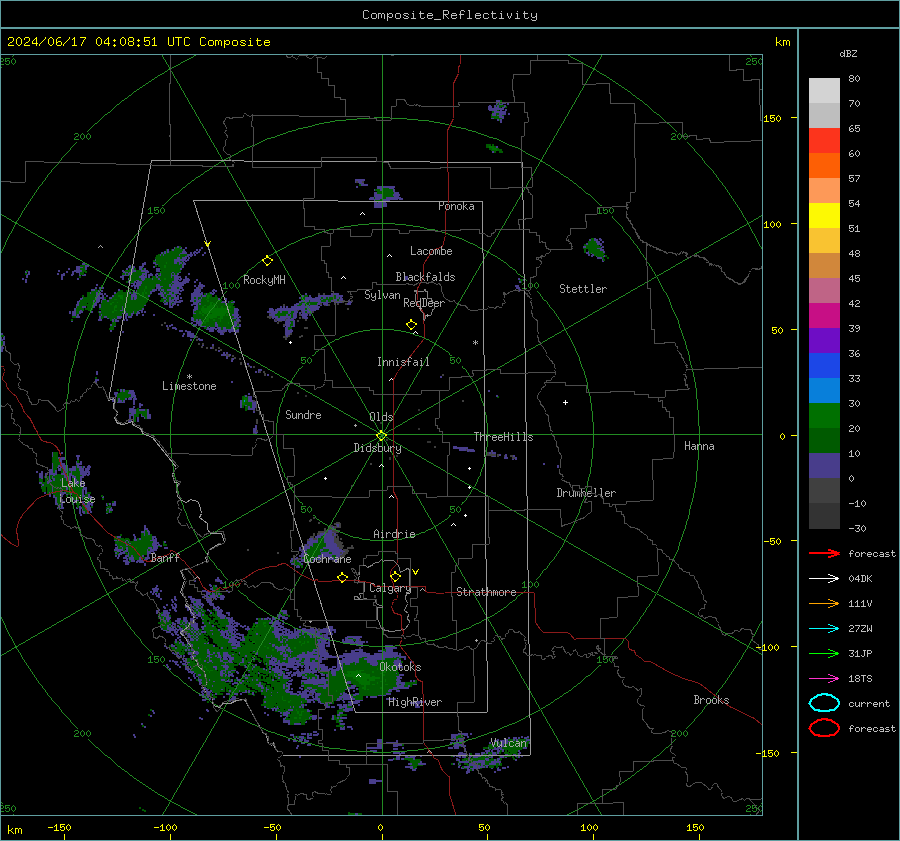This screenshot has width=900, height=841.
Task: Click the green radar echo over Okotoks
Action: click(367, 677)
